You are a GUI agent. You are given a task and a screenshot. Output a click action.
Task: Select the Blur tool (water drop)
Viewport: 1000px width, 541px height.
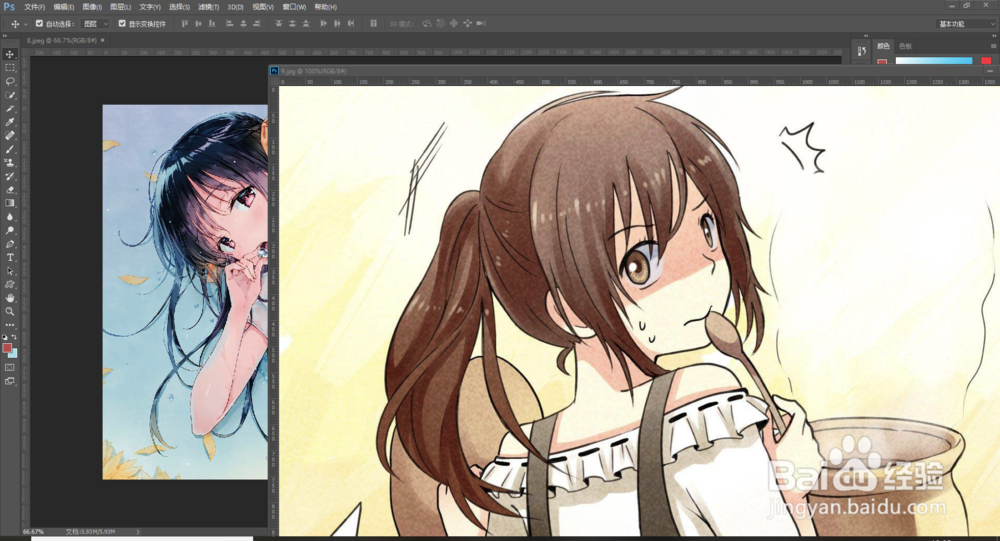click(10, 217)
